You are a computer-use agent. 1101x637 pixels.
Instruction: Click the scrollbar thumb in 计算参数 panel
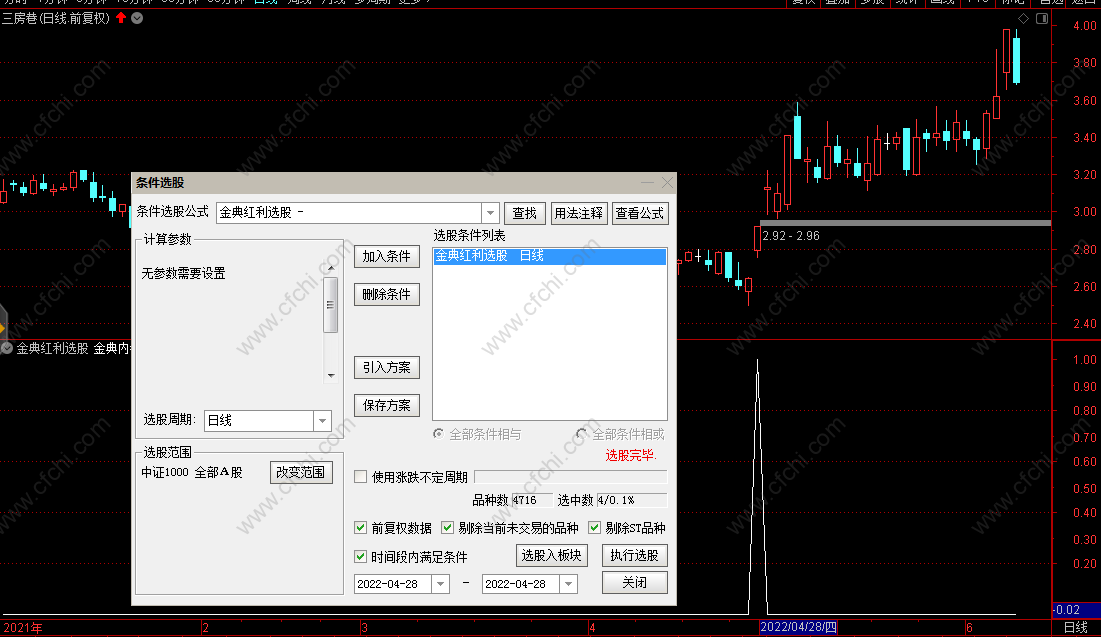coord(330,305)
